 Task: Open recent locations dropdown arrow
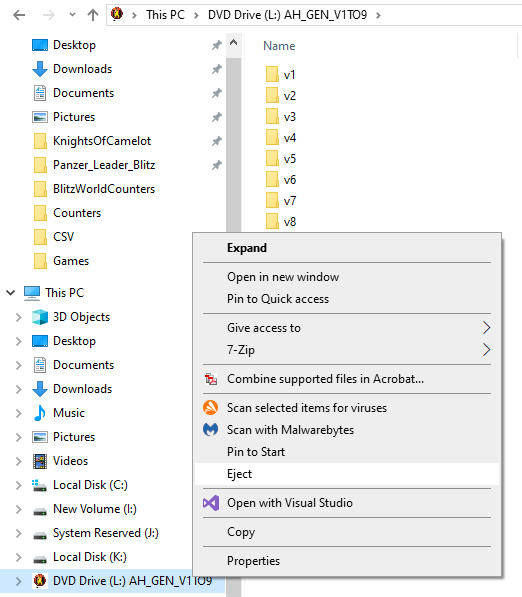tap(72, 15)
